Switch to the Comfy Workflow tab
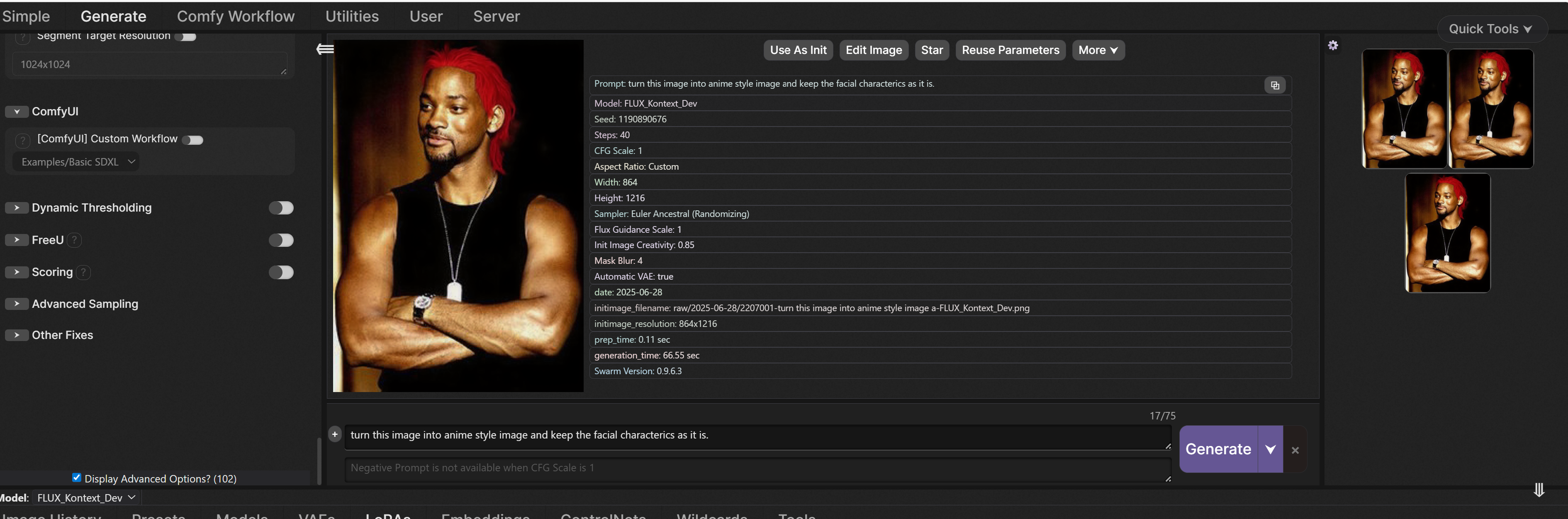Screen dimensions: 1568x519 [x=236, y=17]
